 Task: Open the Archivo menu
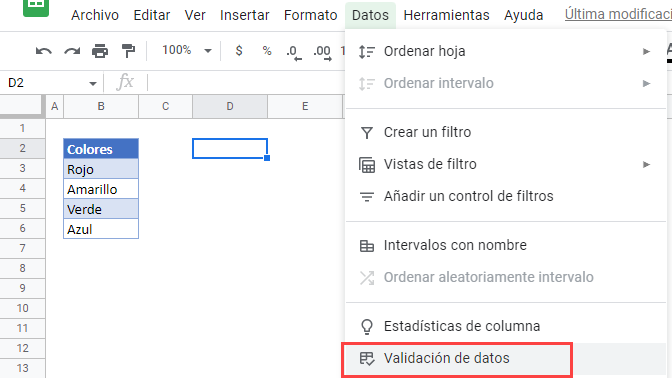[x=95, y=15]
